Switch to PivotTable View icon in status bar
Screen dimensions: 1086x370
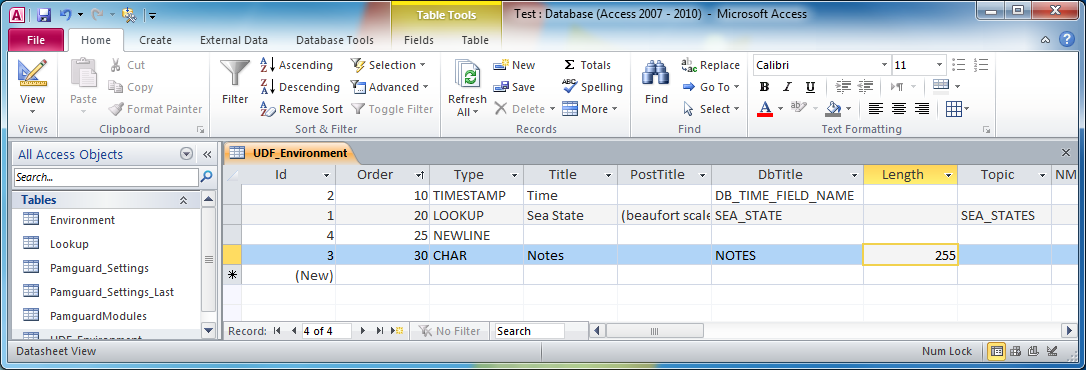pyautogui.click(x=1015, y=351)
